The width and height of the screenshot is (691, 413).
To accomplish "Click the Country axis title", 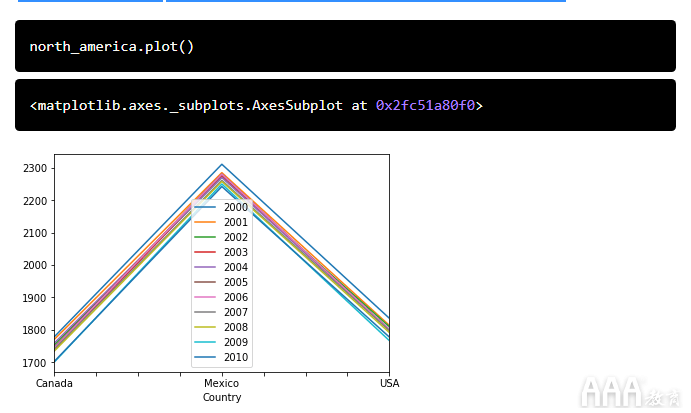I will 222,398.
